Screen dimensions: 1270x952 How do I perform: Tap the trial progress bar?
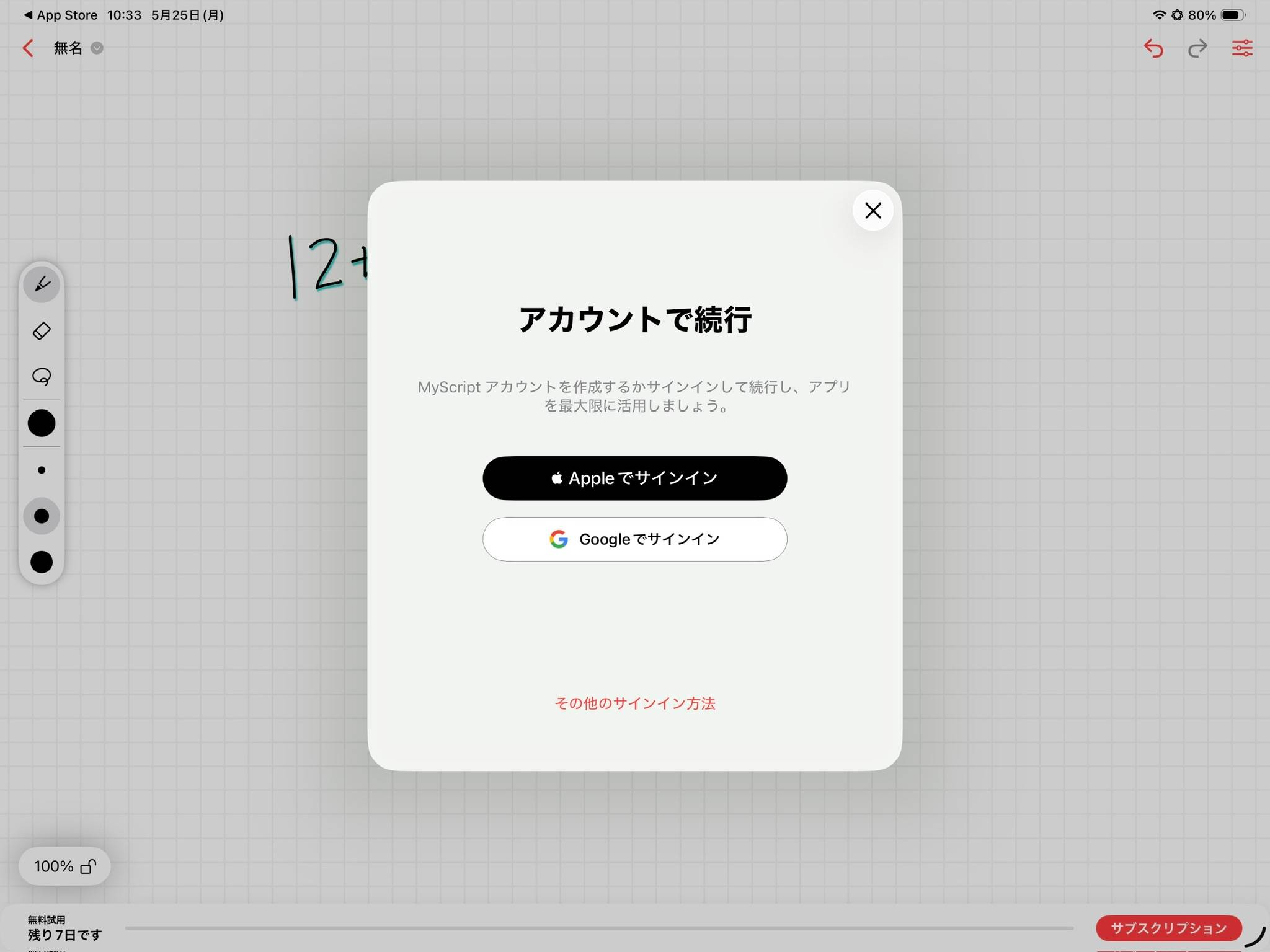tap(599, 928)
